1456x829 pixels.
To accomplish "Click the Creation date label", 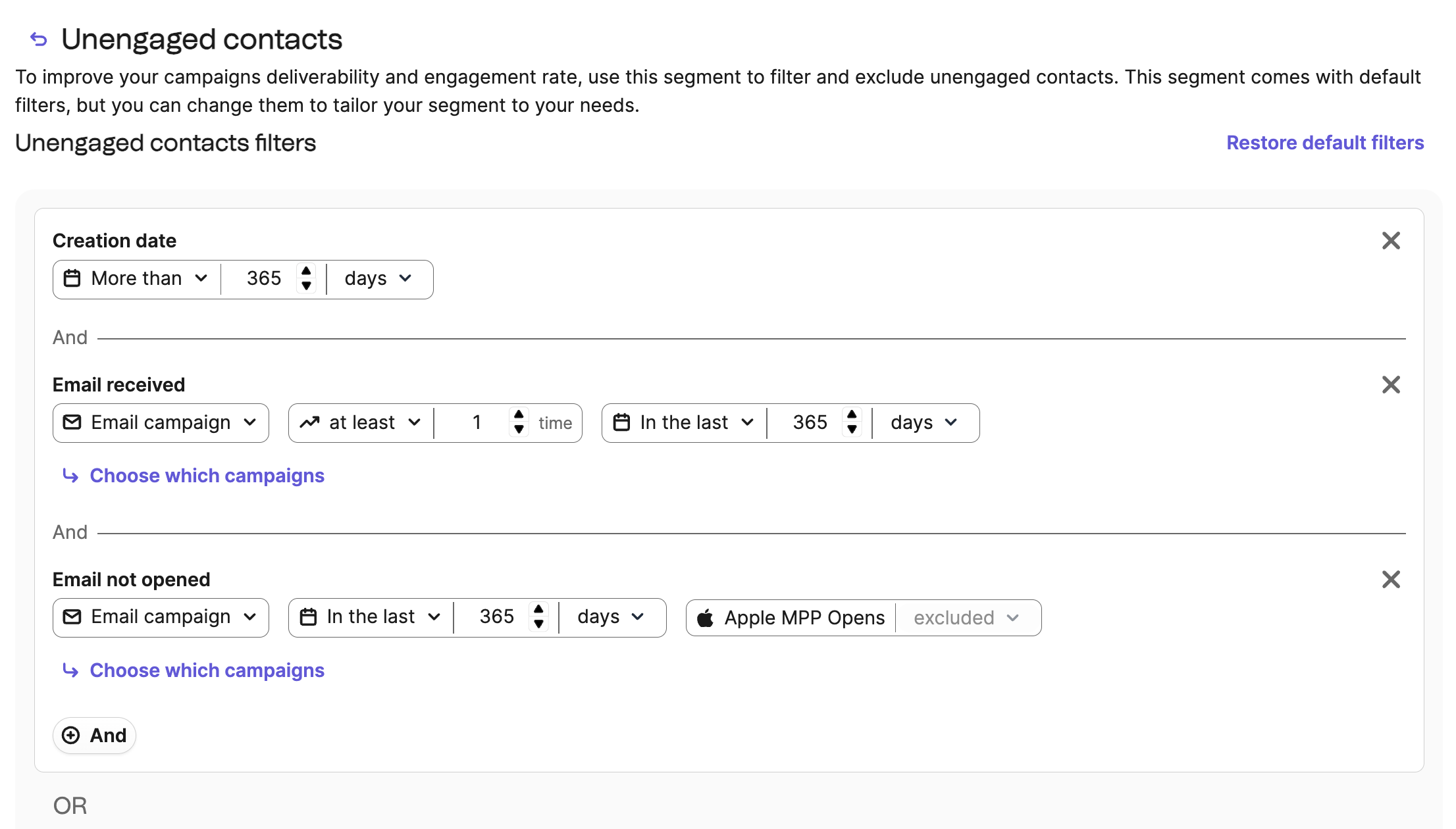I will pyautogui.click(x=115, y=241).
